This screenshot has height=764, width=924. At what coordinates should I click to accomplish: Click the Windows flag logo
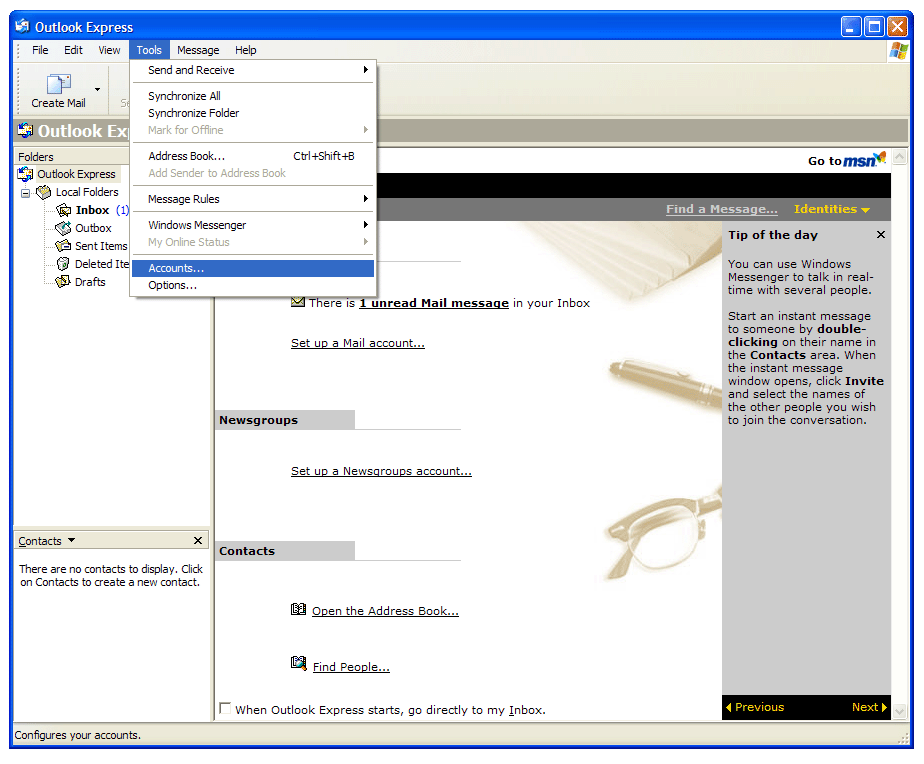point(899,51)
